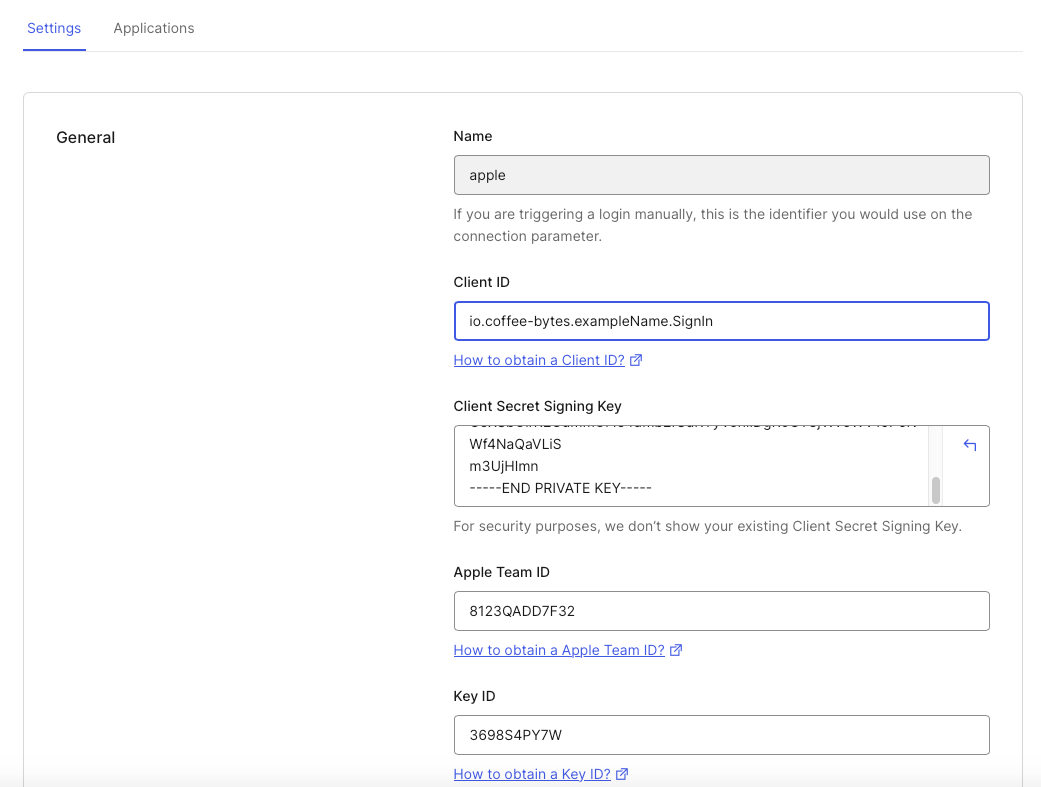The width and height of the screenshot is (1041, 787).
Task: Click the Key ID input field
Action: click(721, 735)
